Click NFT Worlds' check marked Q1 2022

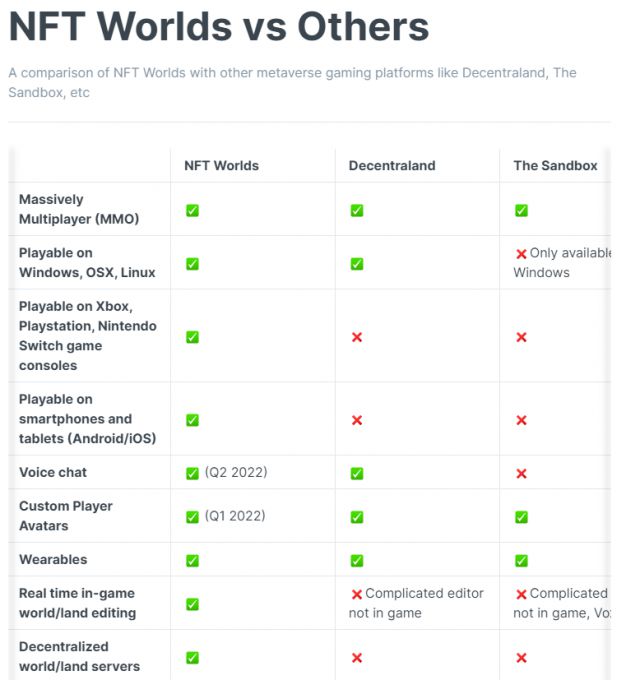pyautogui.click(x=192, y=517)
